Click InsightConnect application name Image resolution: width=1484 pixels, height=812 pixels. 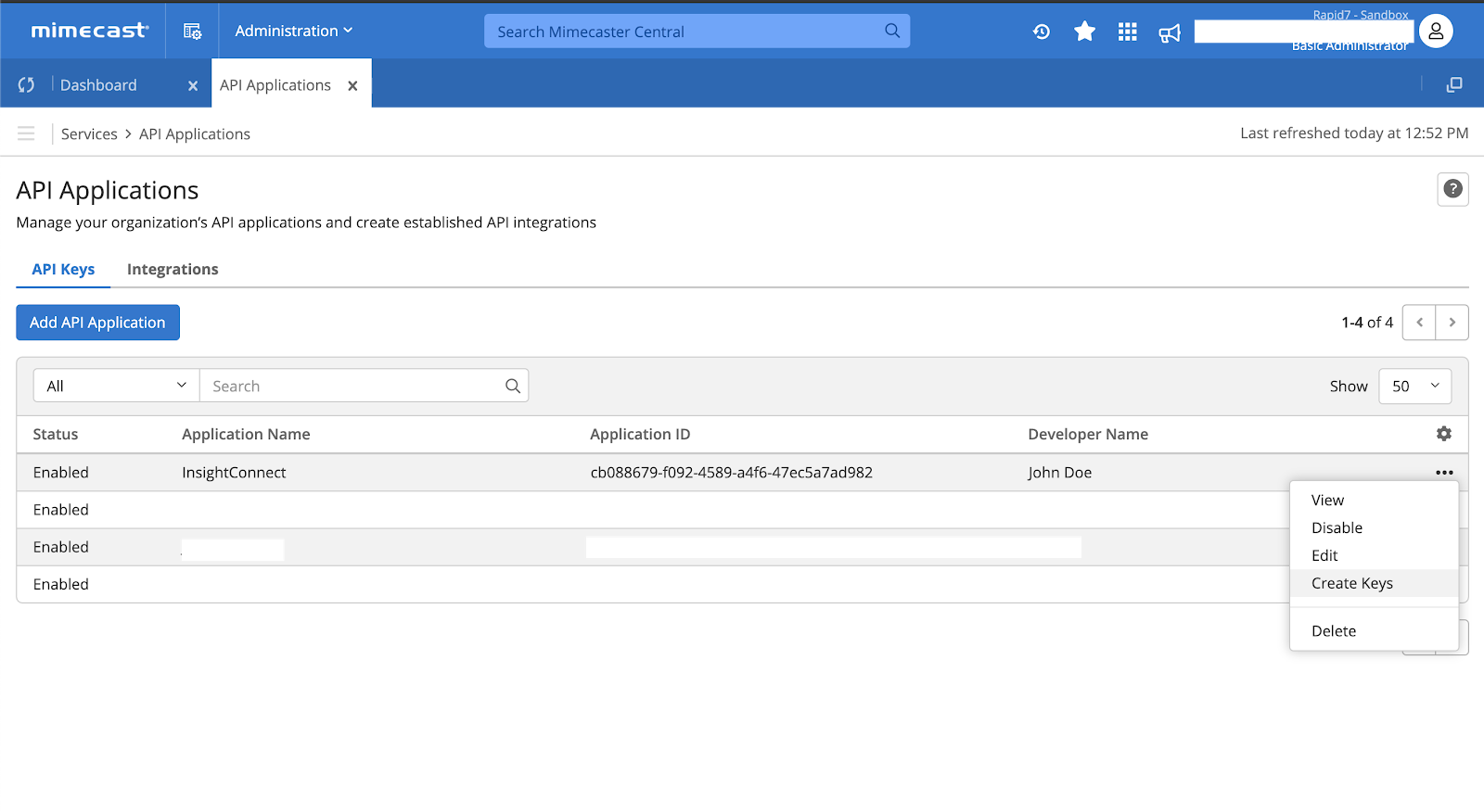(x=234, y=473)
